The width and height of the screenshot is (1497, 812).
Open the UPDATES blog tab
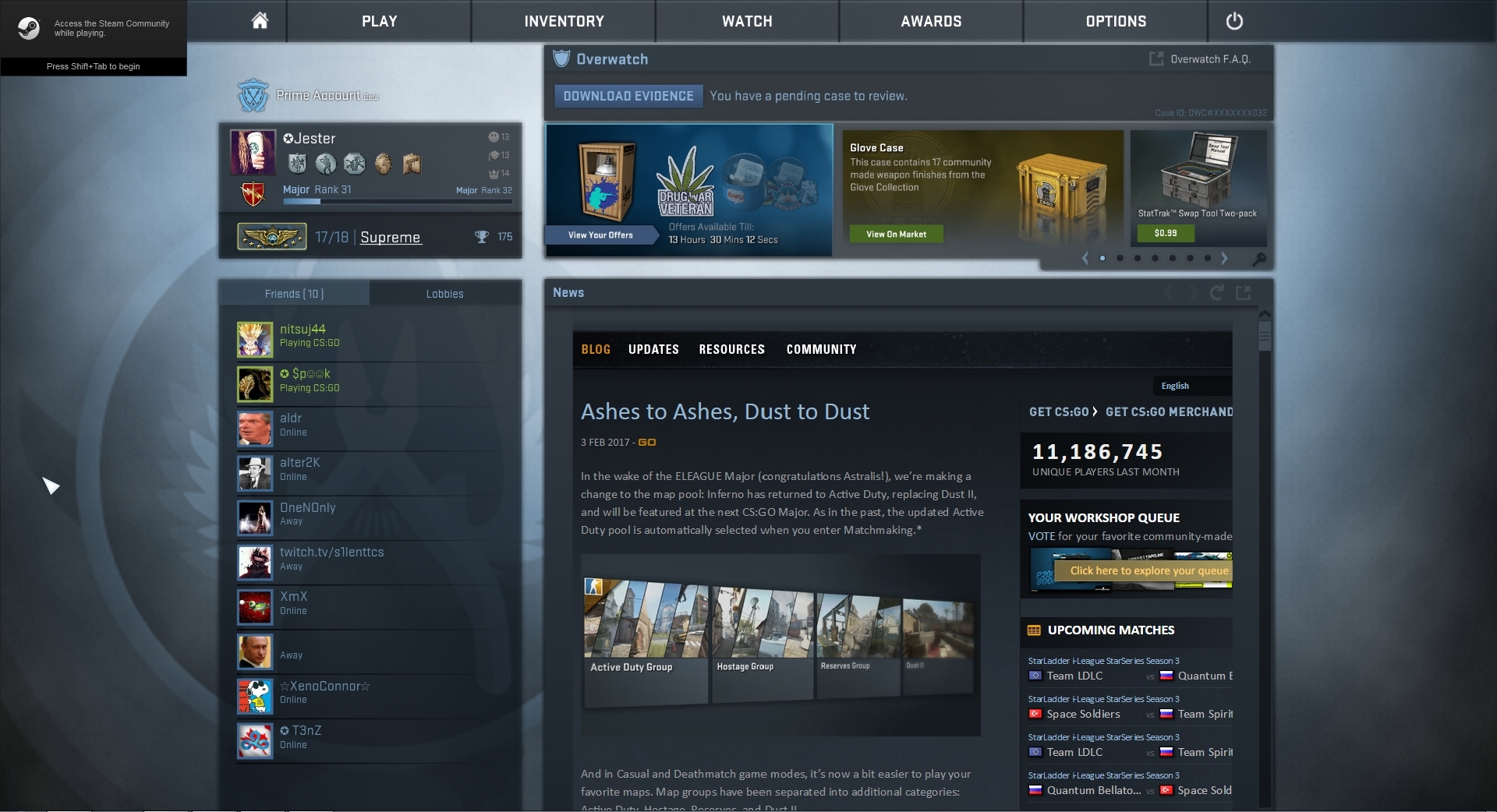coord(653,349)
